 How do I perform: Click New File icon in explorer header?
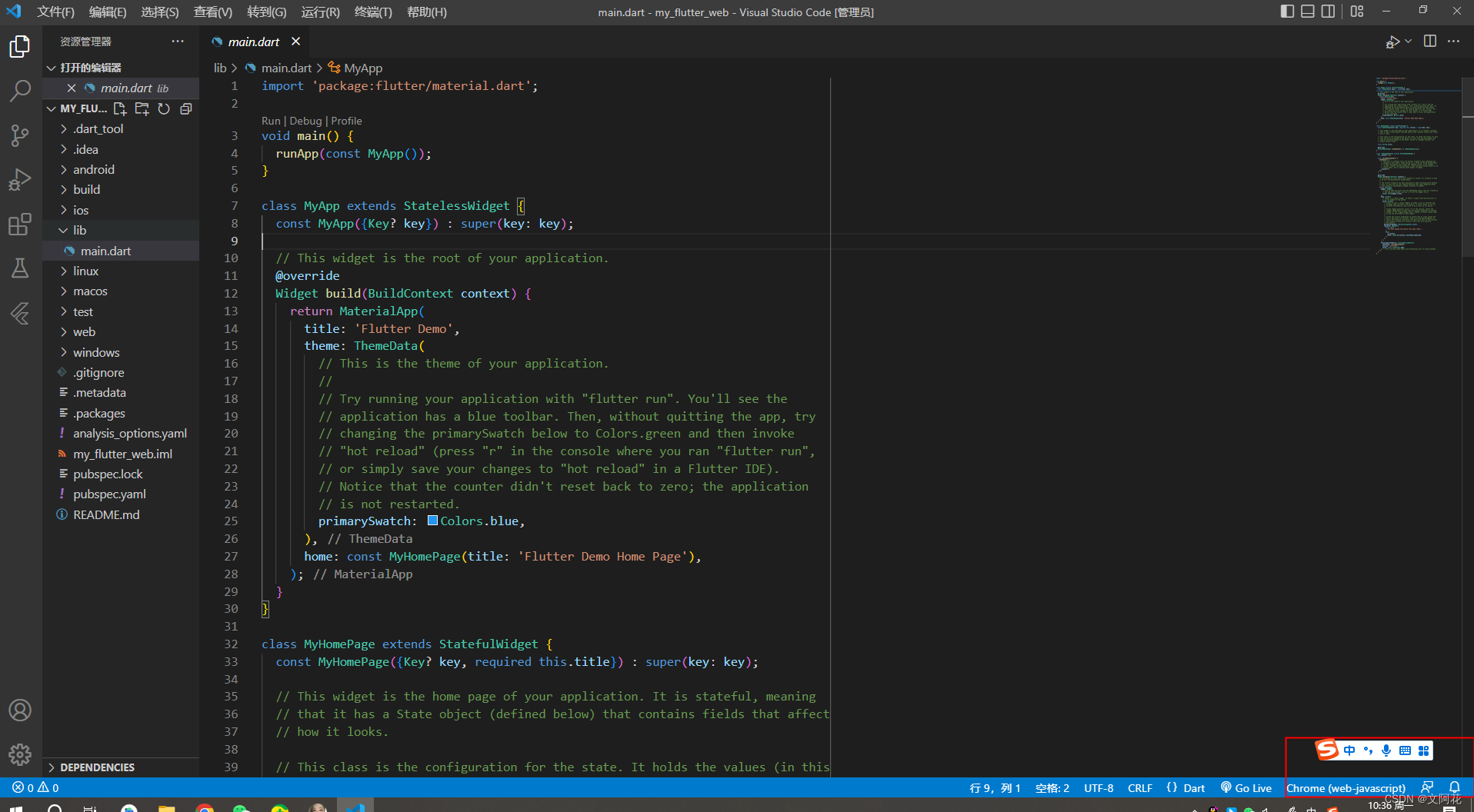tap(120, 108)
